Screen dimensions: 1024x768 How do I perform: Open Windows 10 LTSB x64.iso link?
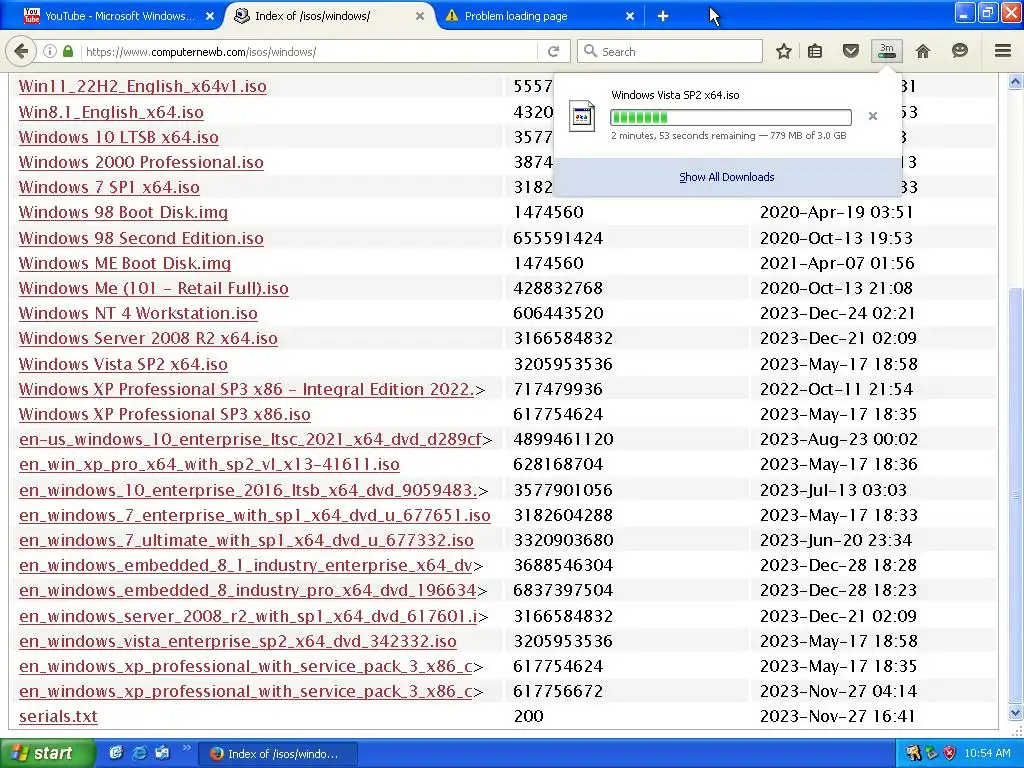(x=118, y=137)
